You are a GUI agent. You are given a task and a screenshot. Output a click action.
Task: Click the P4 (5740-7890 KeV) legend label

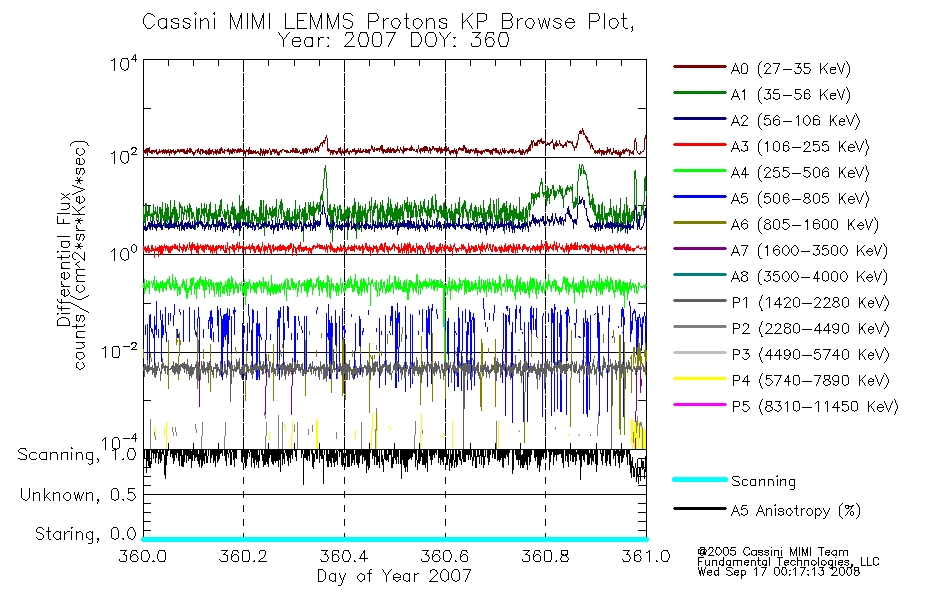click(810, 381)
